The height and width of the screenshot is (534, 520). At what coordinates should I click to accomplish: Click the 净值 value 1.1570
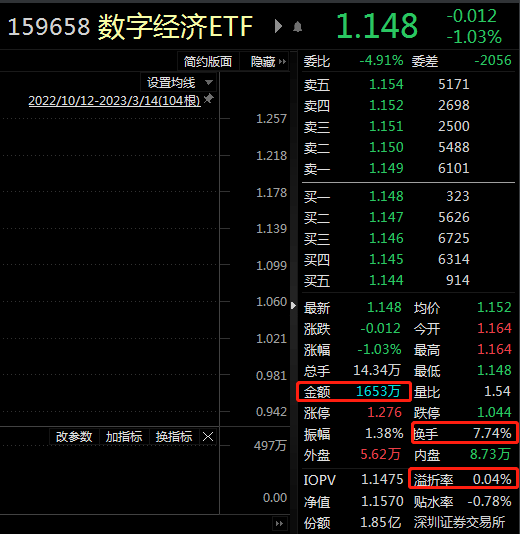pos(382,501)
